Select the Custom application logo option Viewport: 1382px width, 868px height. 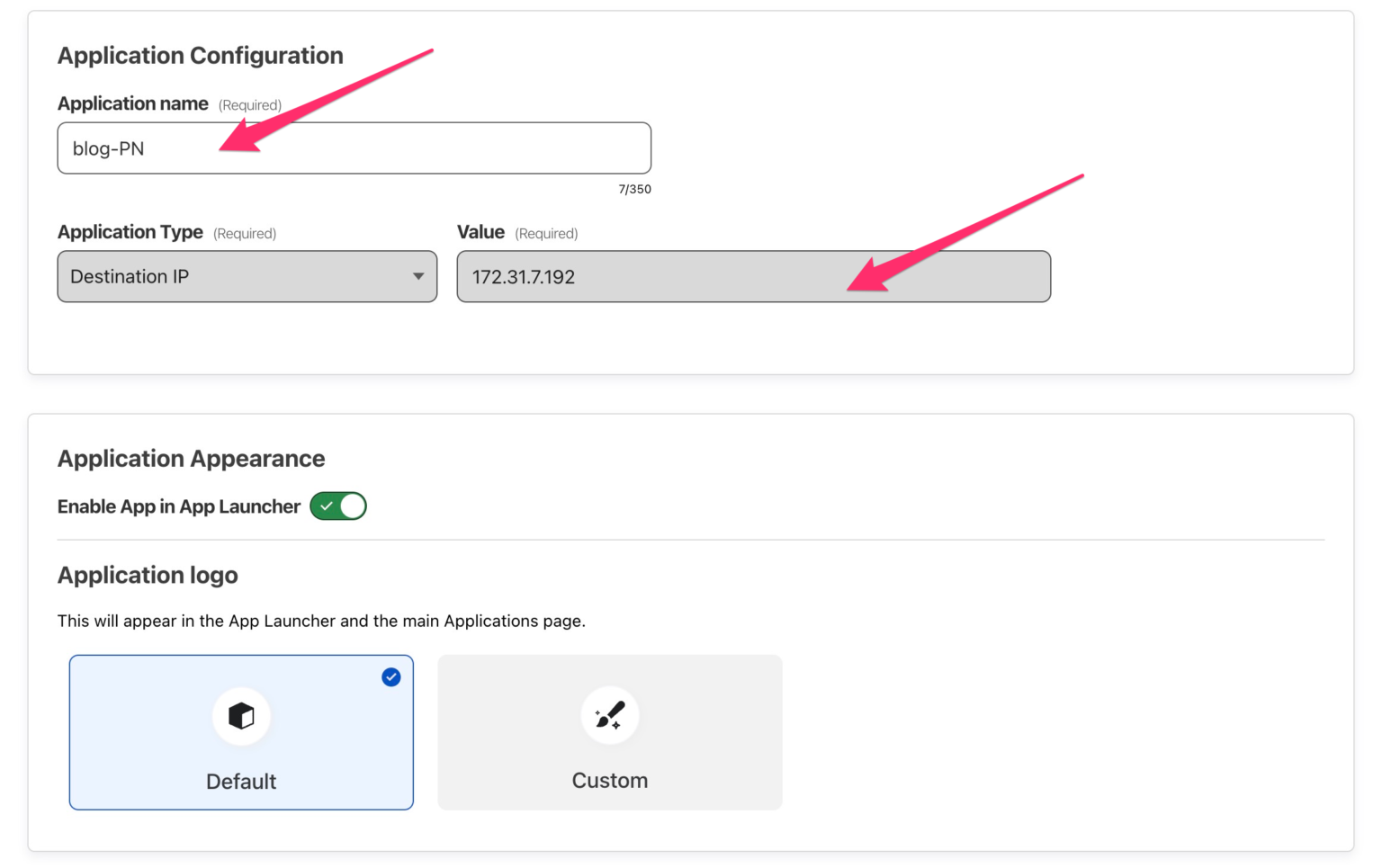(x=609, y=732)
